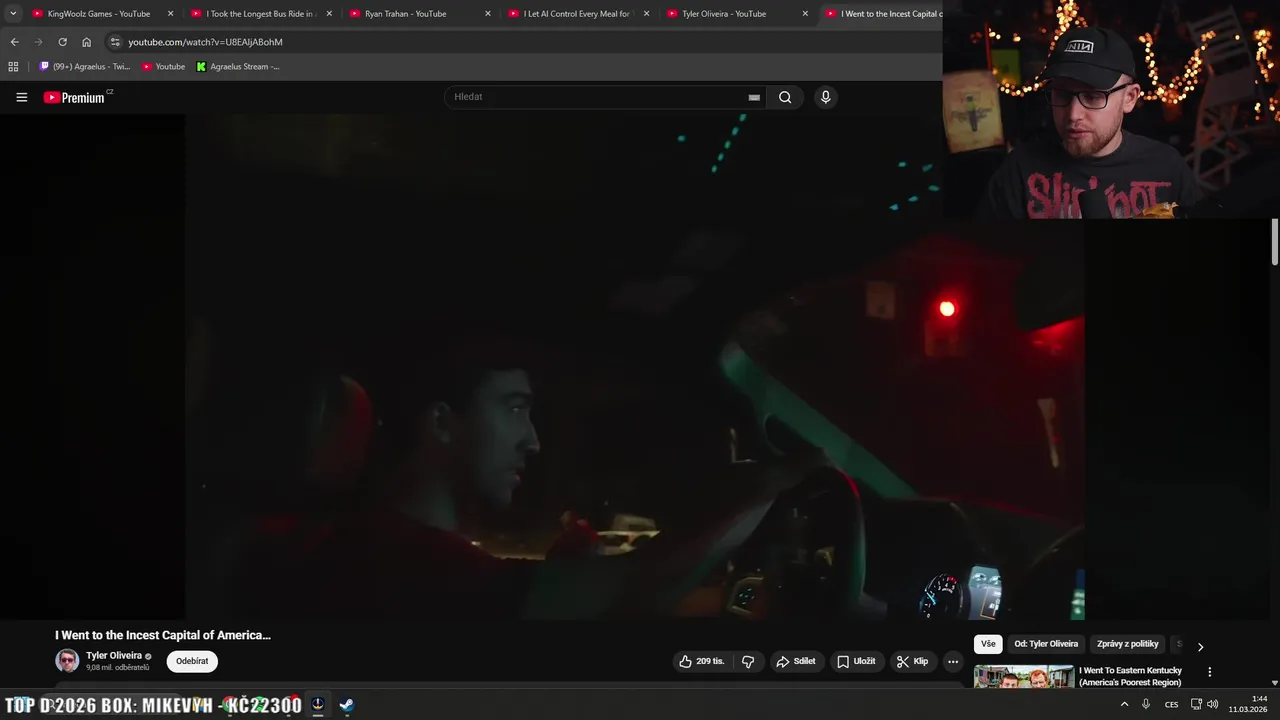Click the youtube.com address bar URL
Image resolution: width=1280 pixels, height=720 pixels.
205,42
